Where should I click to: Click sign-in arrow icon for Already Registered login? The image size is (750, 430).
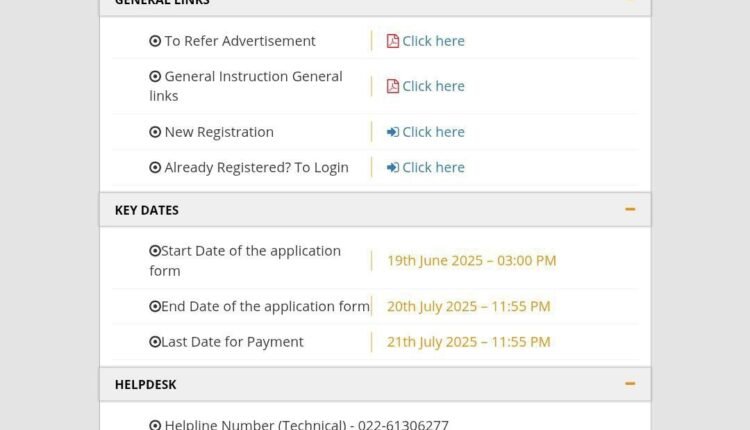pyautogui.click(x=393, y=168)
